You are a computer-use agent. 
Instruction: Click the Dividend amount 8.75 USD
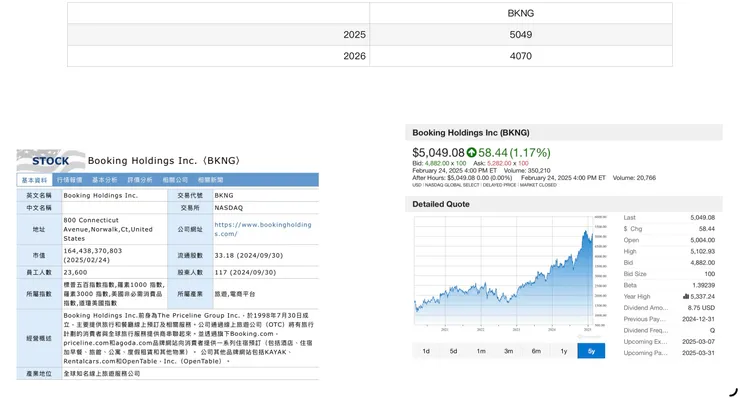(701, 308)
